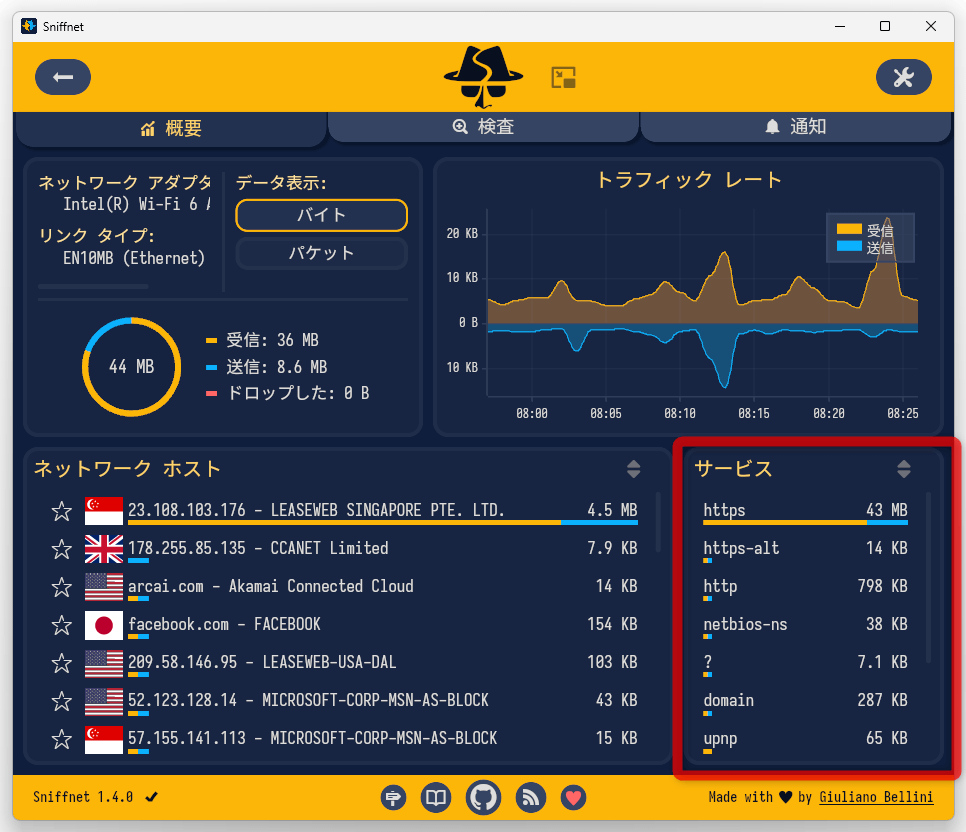The height and width of the screenshot is (832, 966).
Task: Star the arcai.com host
Action: click(x=62, y=587)
